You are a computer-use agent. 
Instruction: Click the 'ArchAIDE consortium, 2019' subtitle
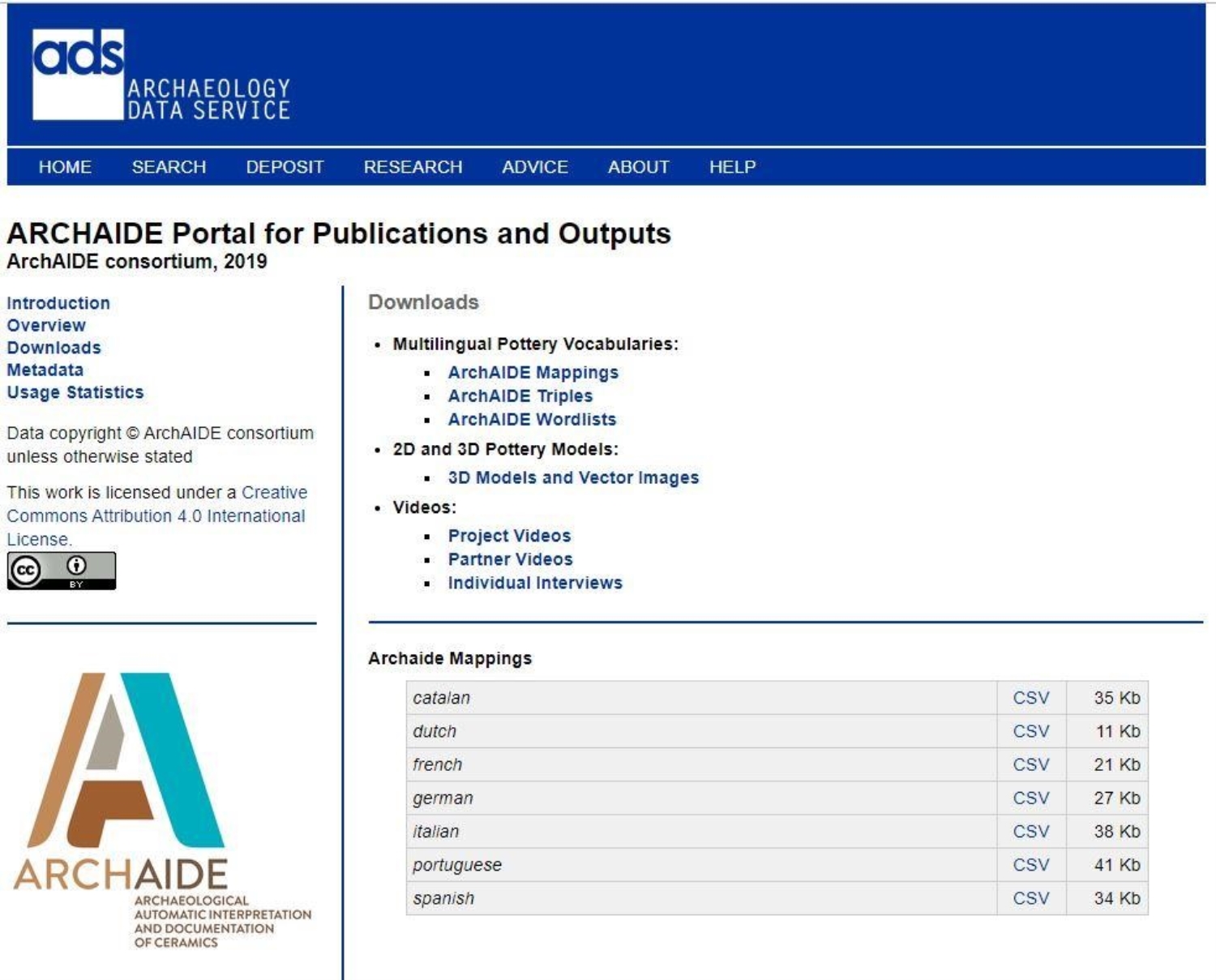click(137, 261)
